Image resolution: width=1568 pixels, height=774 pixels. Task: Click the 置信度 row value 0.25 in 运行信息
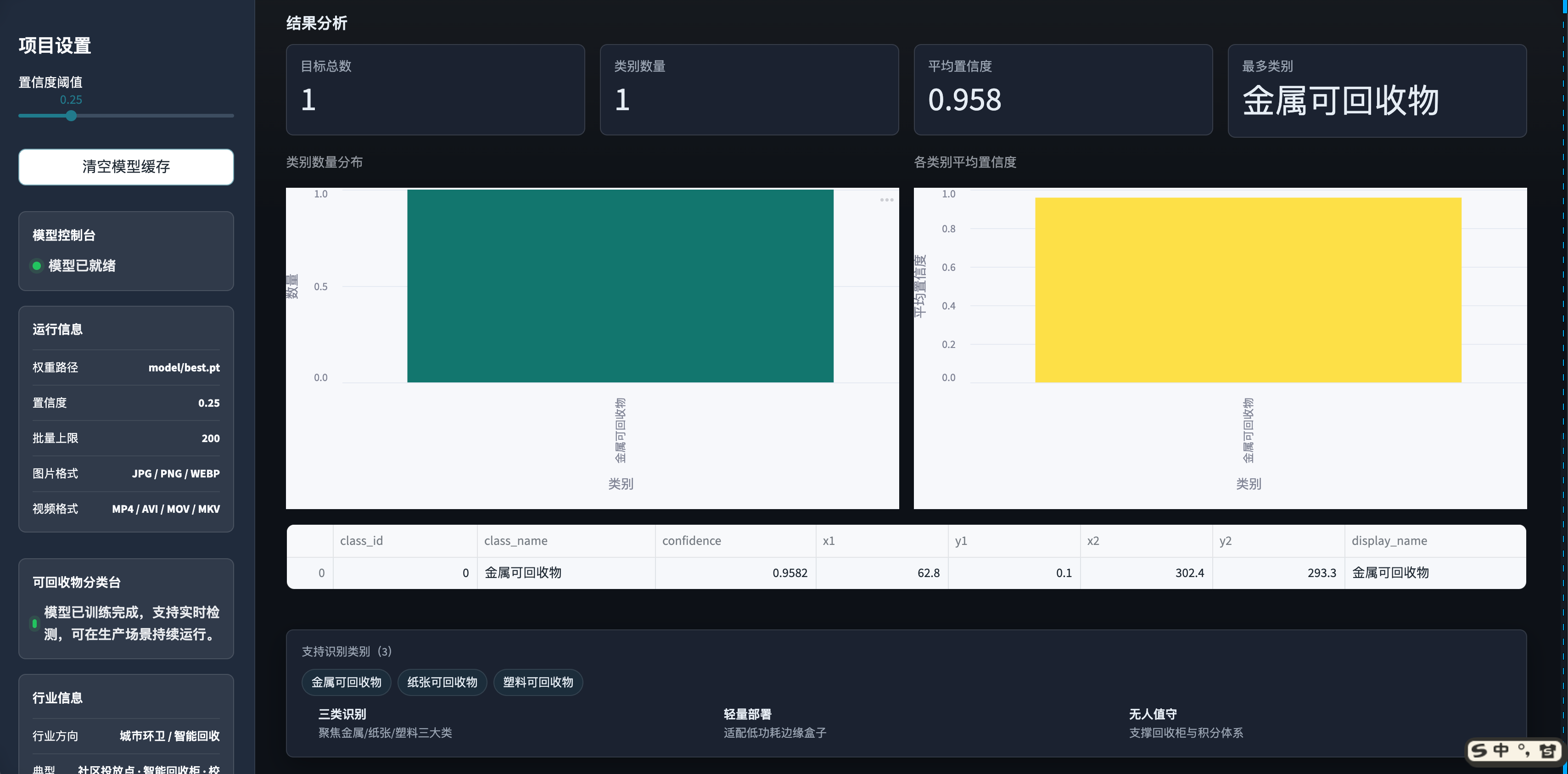pos(209,403)
